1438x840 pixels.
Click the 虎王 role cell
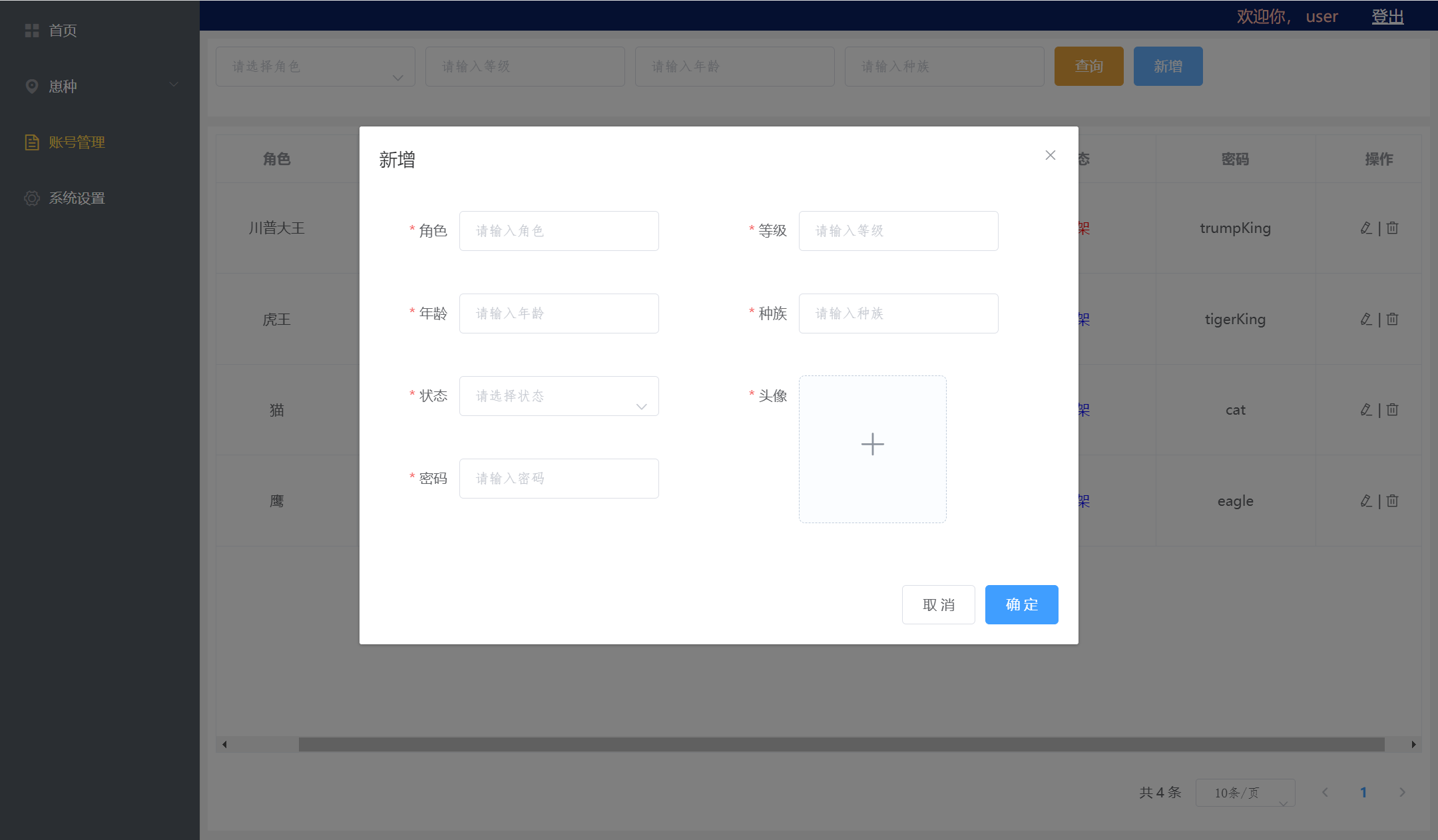pos(276,319)
